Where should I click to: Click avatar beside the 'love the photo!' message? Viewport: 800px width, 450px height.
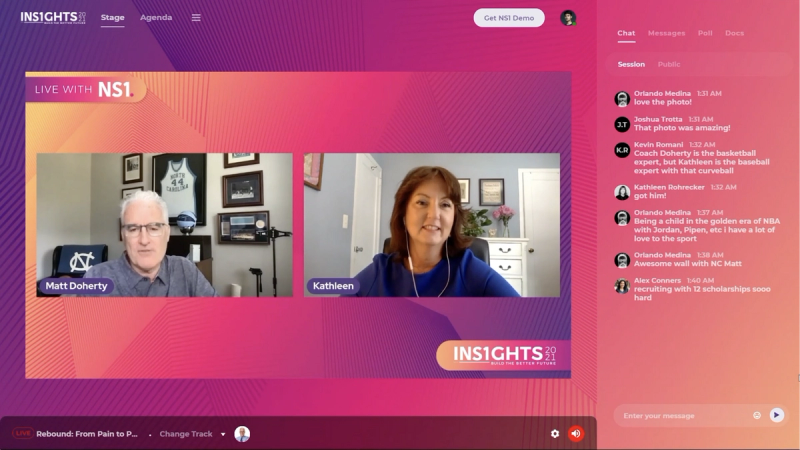(x=622, y=98)
